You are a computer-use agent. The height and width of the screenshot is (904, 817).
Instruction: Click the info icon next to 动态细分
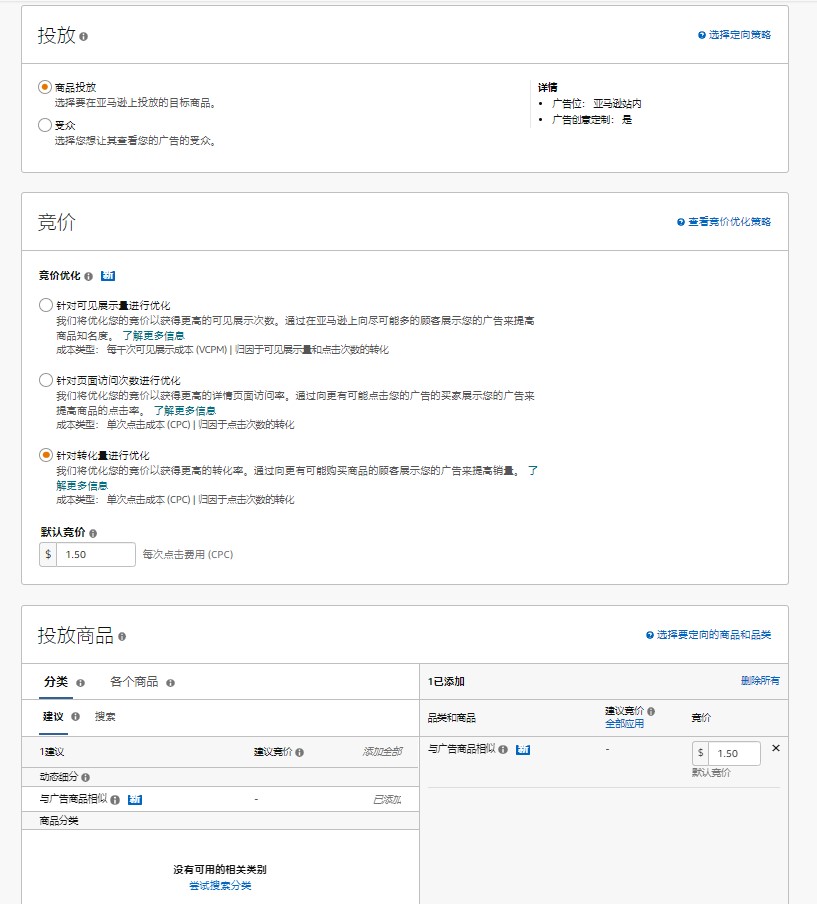[86, 777]
